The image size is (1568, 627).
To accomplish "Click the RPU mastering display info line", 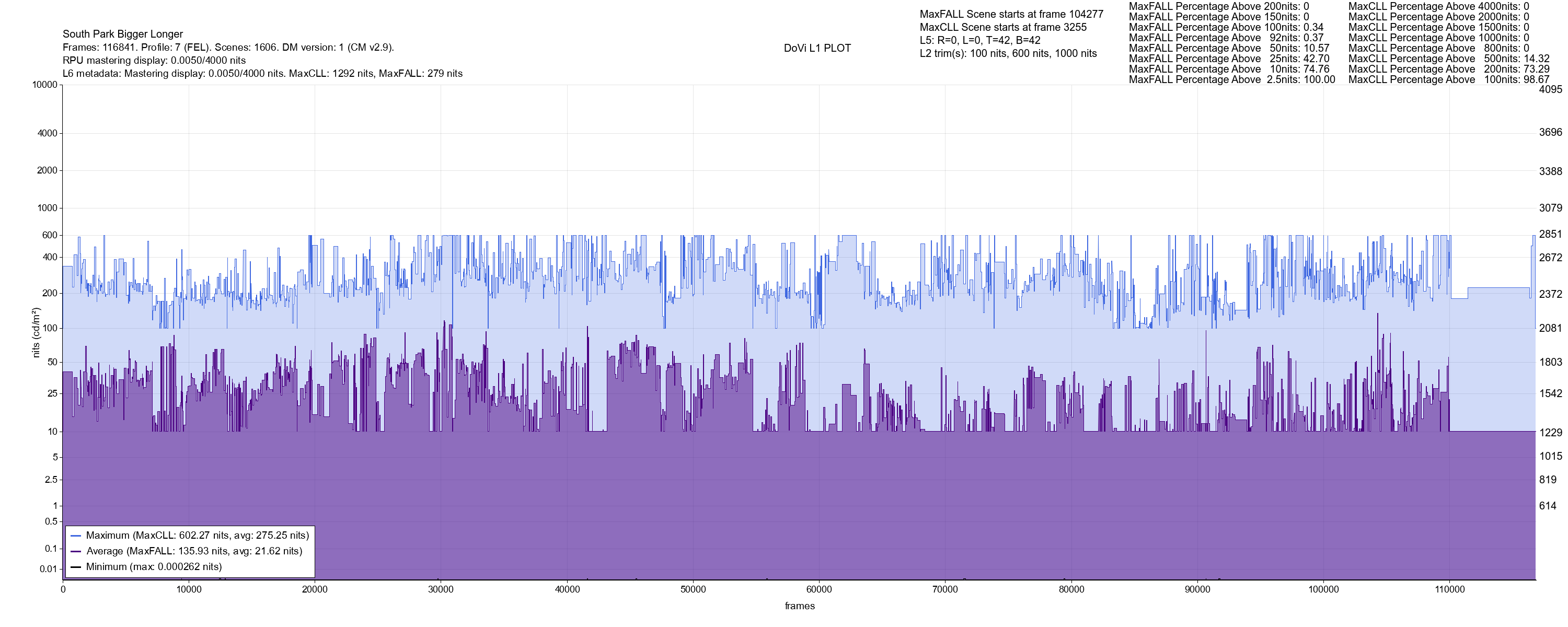I will pyautogui.click(x=154, y=60).
